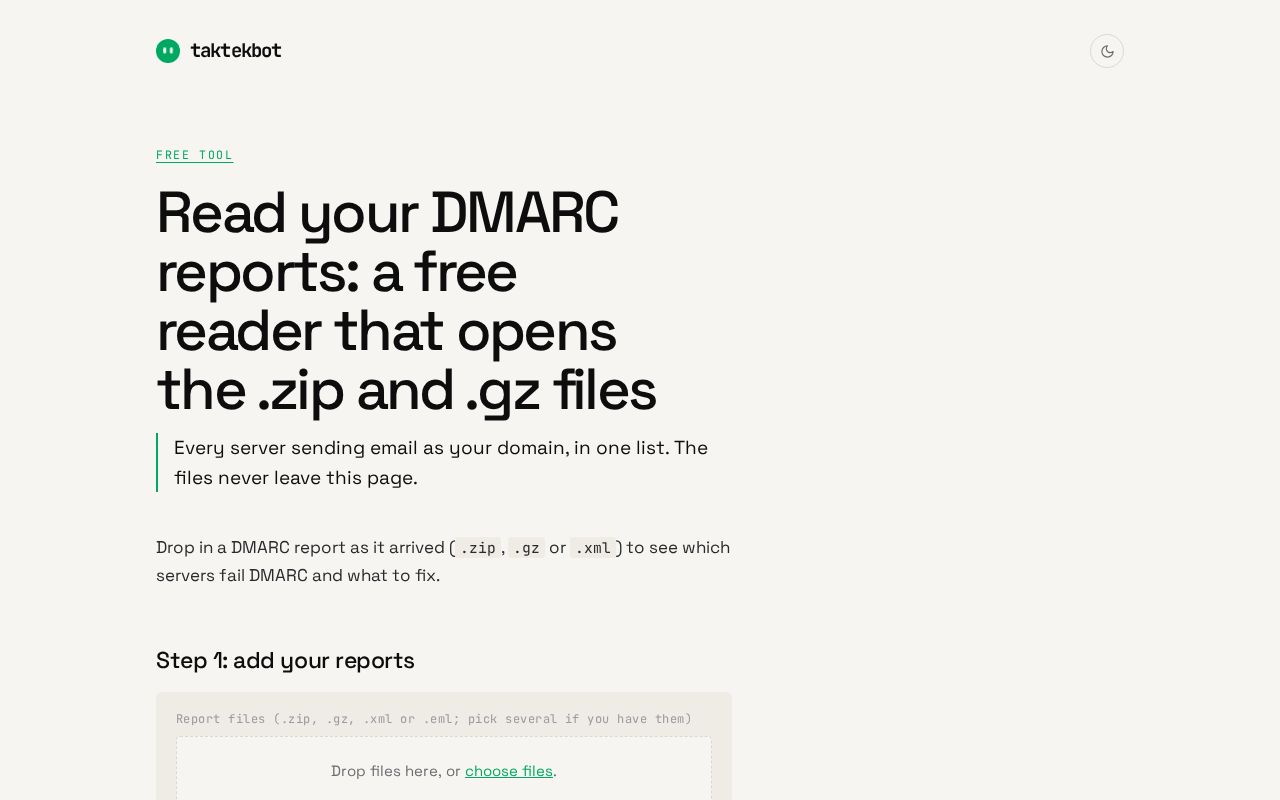Toggle dark mode with the moon icon

(x=1107, y=51)
